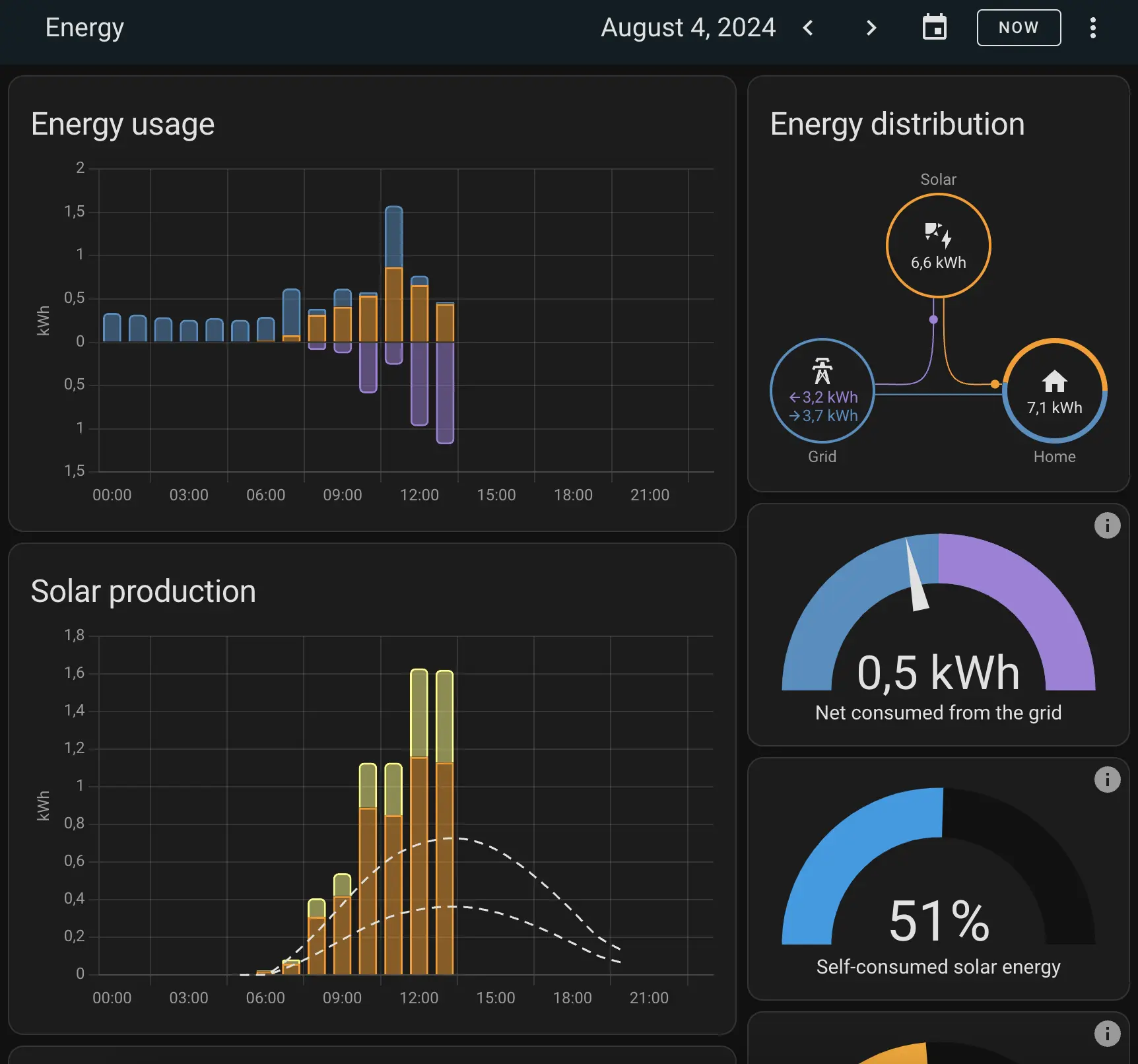Click the Home house icon
1138x1064 pixels.
[1054, 382]
